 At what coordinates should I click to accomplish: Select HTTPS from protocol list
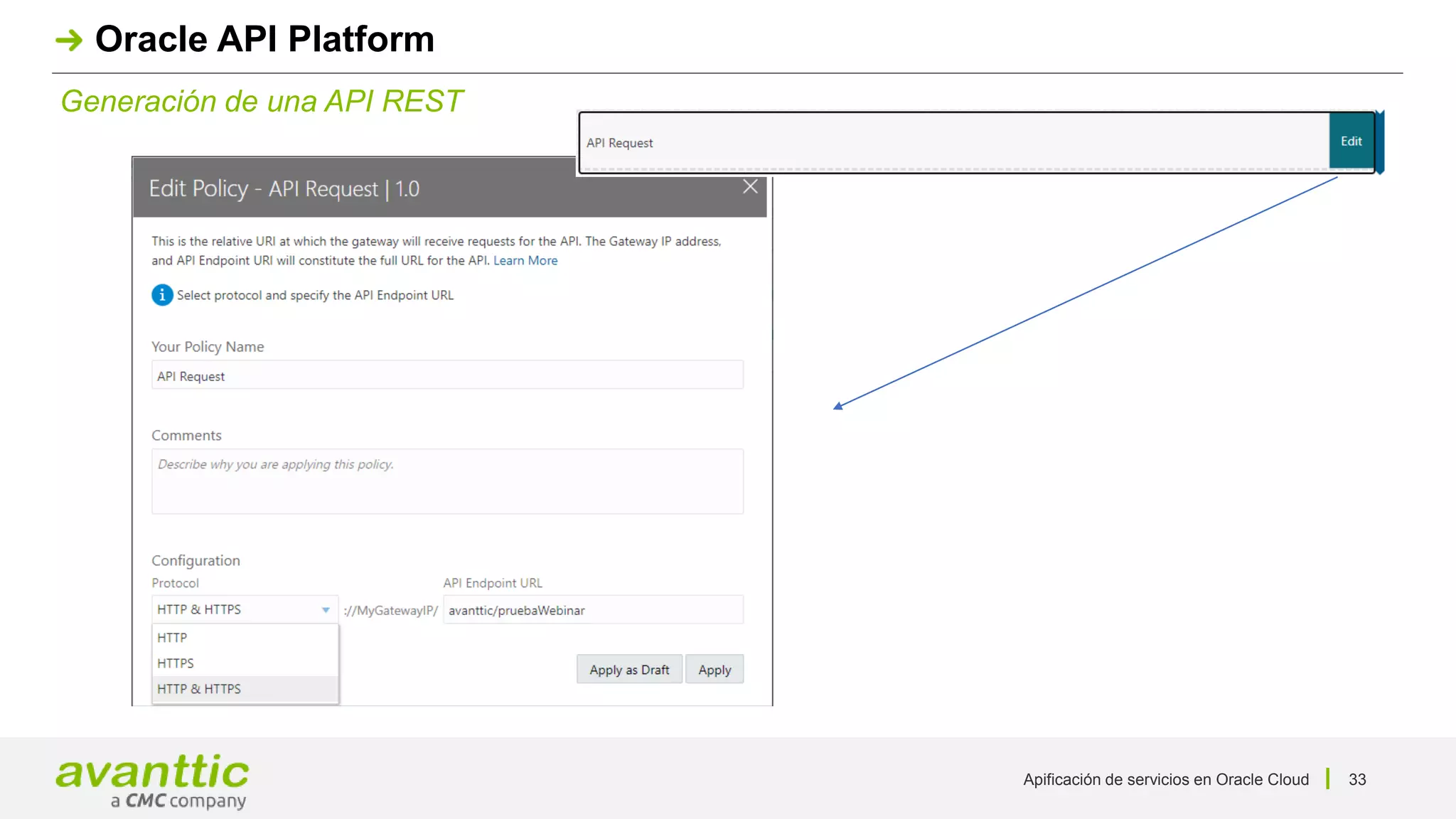tap(245, 663)
